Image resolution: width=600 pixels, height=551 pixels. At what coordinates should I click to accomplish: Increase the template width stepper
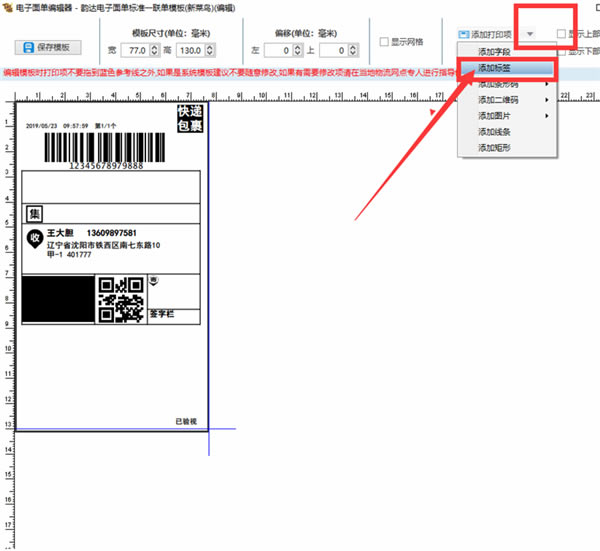[154, 47]
